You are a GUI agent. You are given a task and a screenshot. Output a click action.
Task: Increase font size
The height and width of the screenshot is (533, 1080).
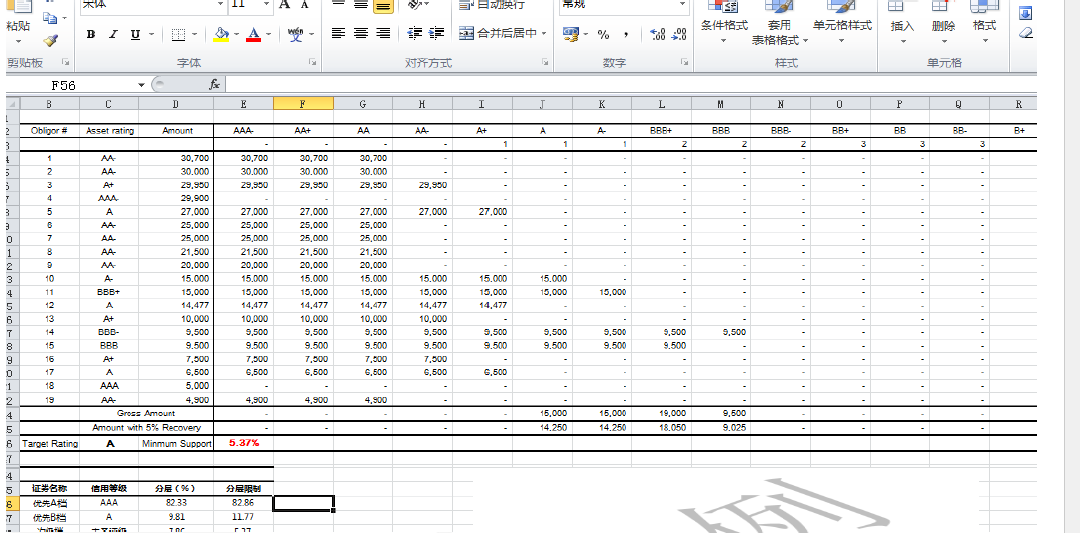pyautogui.click(x=284, y=6)
